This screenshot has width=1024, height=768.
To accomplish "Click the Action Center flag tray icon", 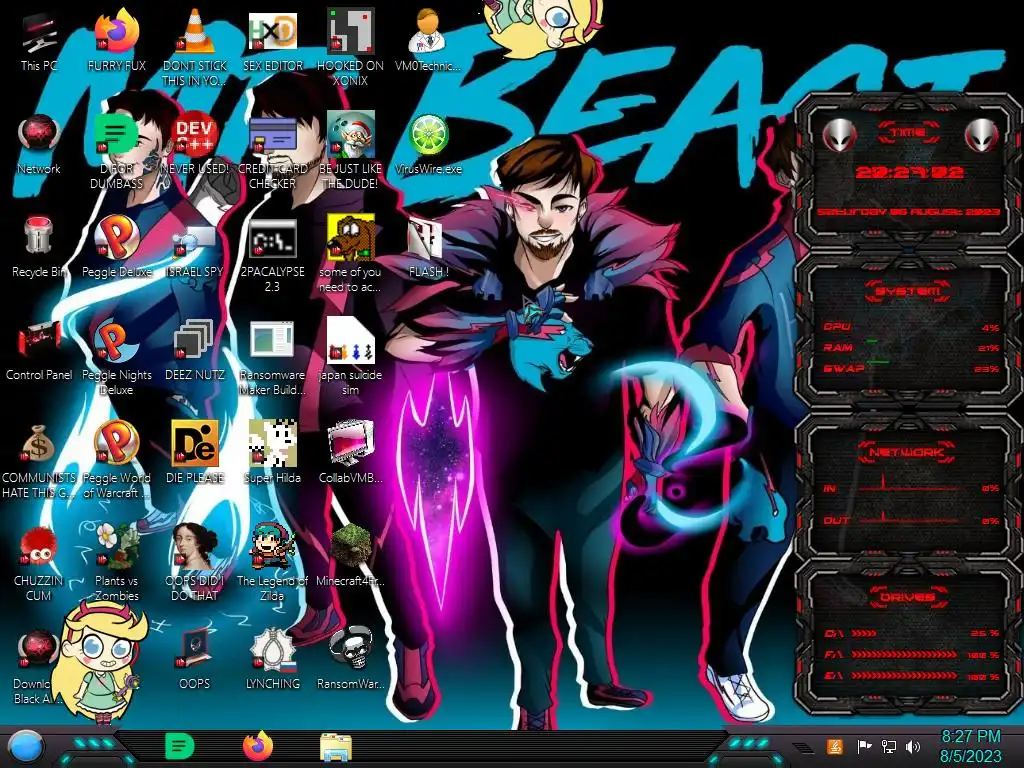I will pyautogui.click(x=864, y=746).
